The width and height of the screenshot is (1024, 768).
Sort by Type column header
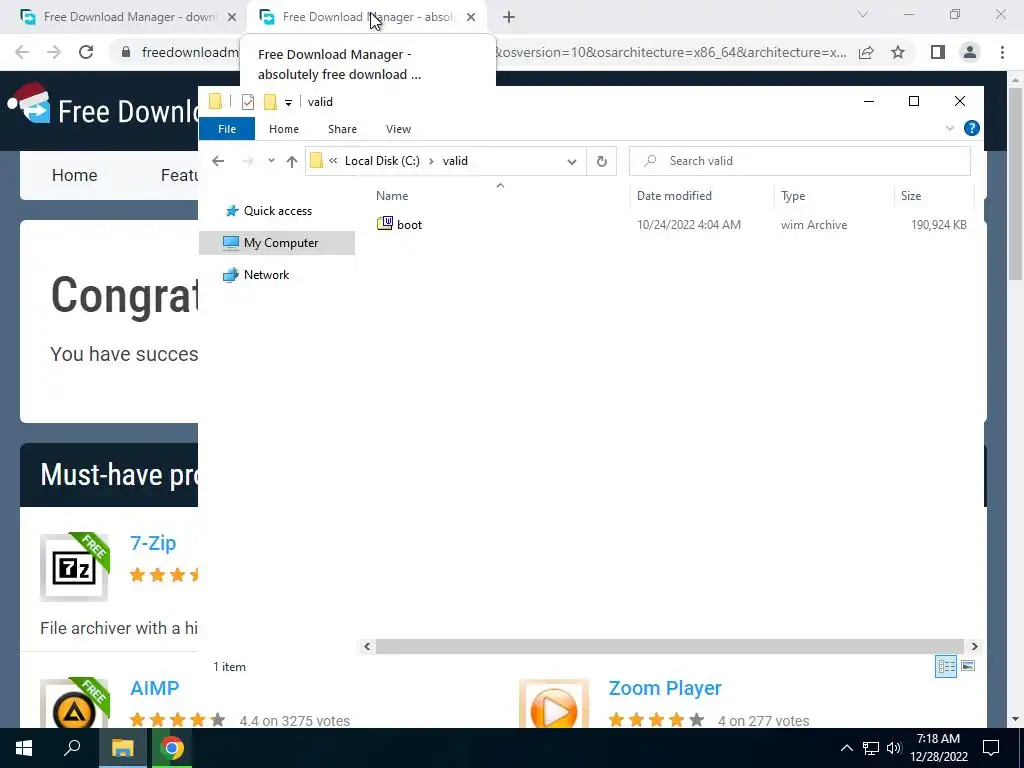pyautogui.click(x=793, y=196)
